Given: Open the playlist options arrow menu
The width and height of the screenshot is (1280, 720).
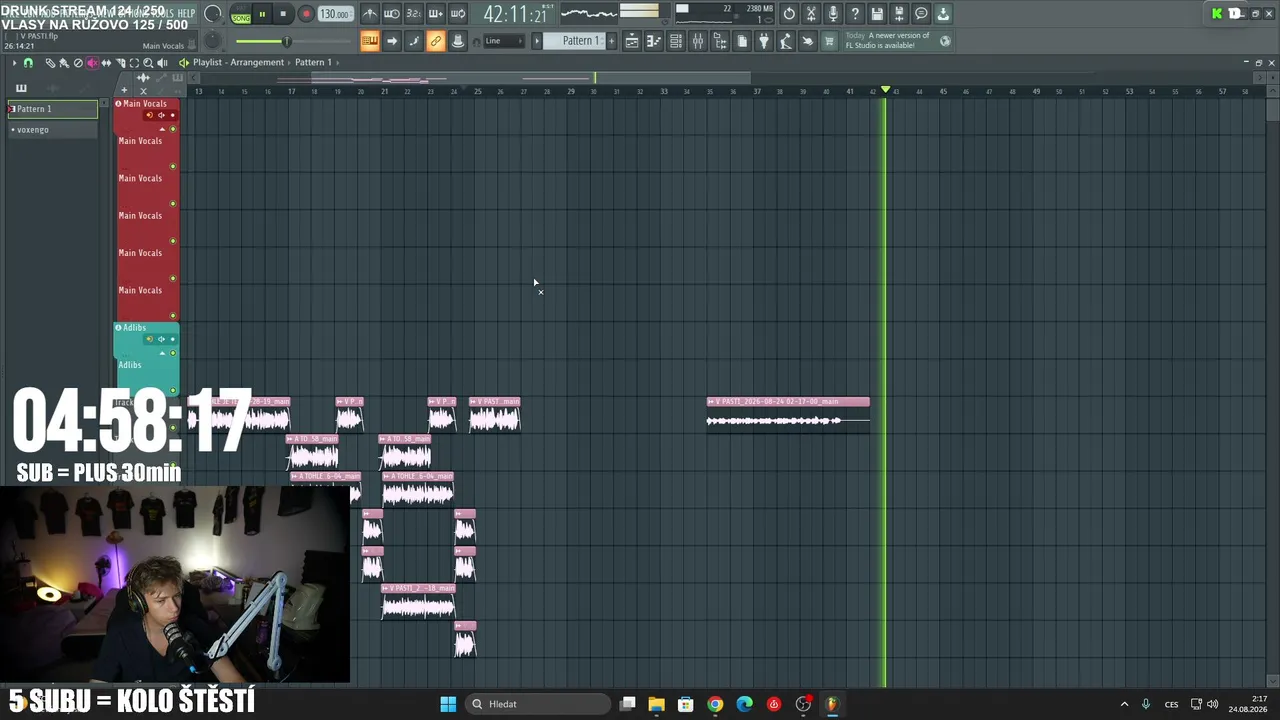Looking at the screenshot, I should click(x=14, y=63).
